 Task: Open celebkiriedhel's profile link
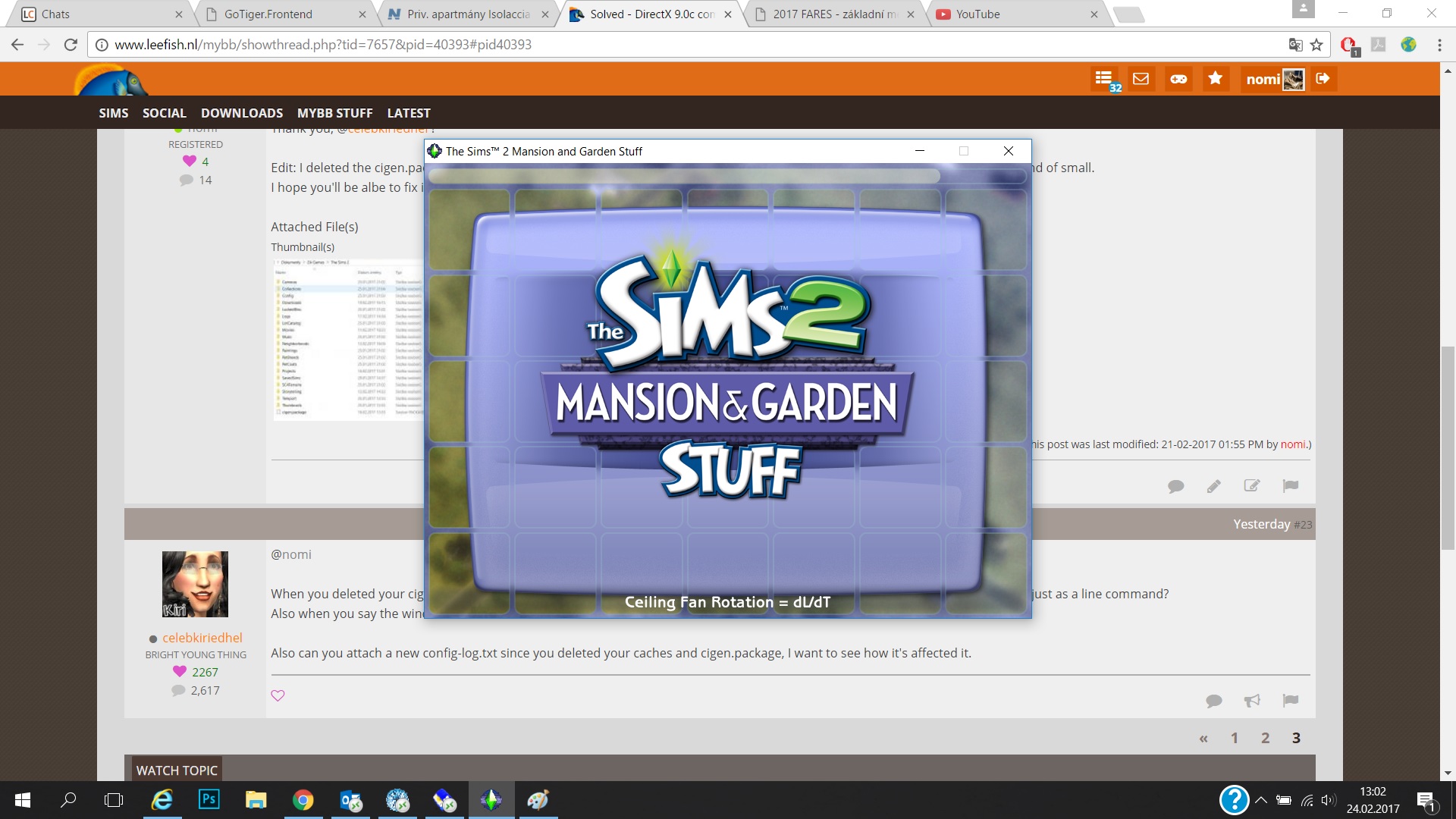pos(202,638)
